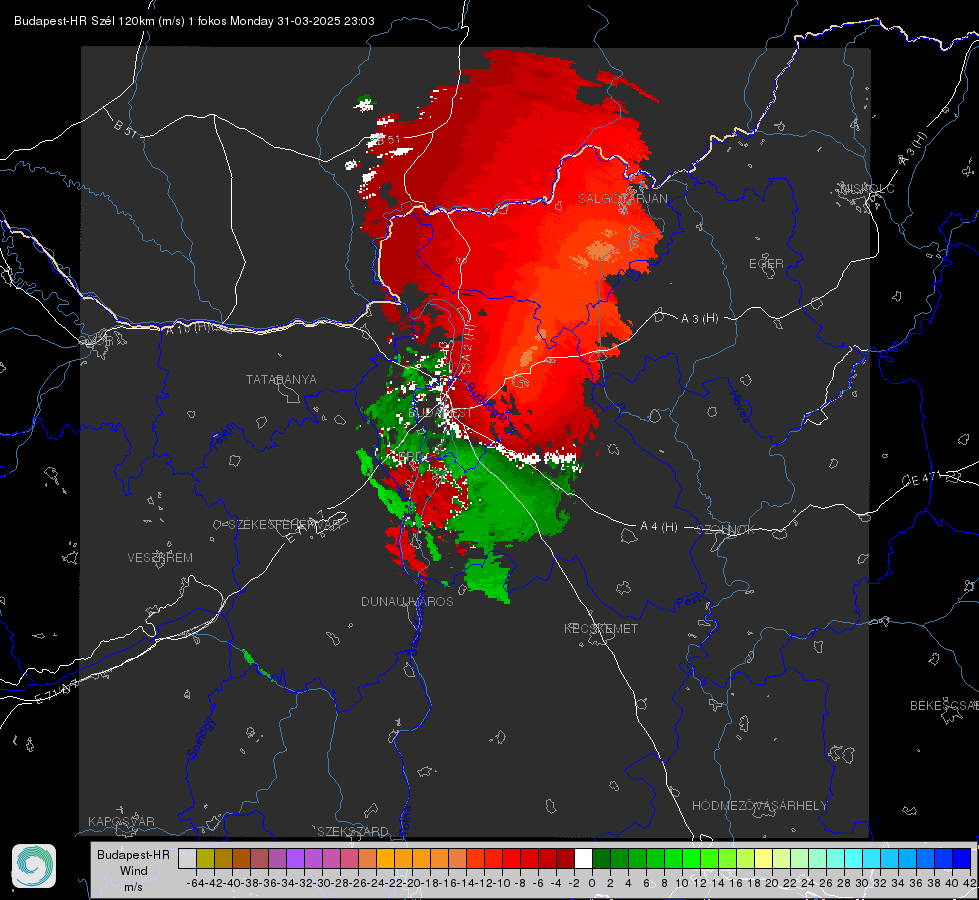Click the white swatch in wind legend

583,858
